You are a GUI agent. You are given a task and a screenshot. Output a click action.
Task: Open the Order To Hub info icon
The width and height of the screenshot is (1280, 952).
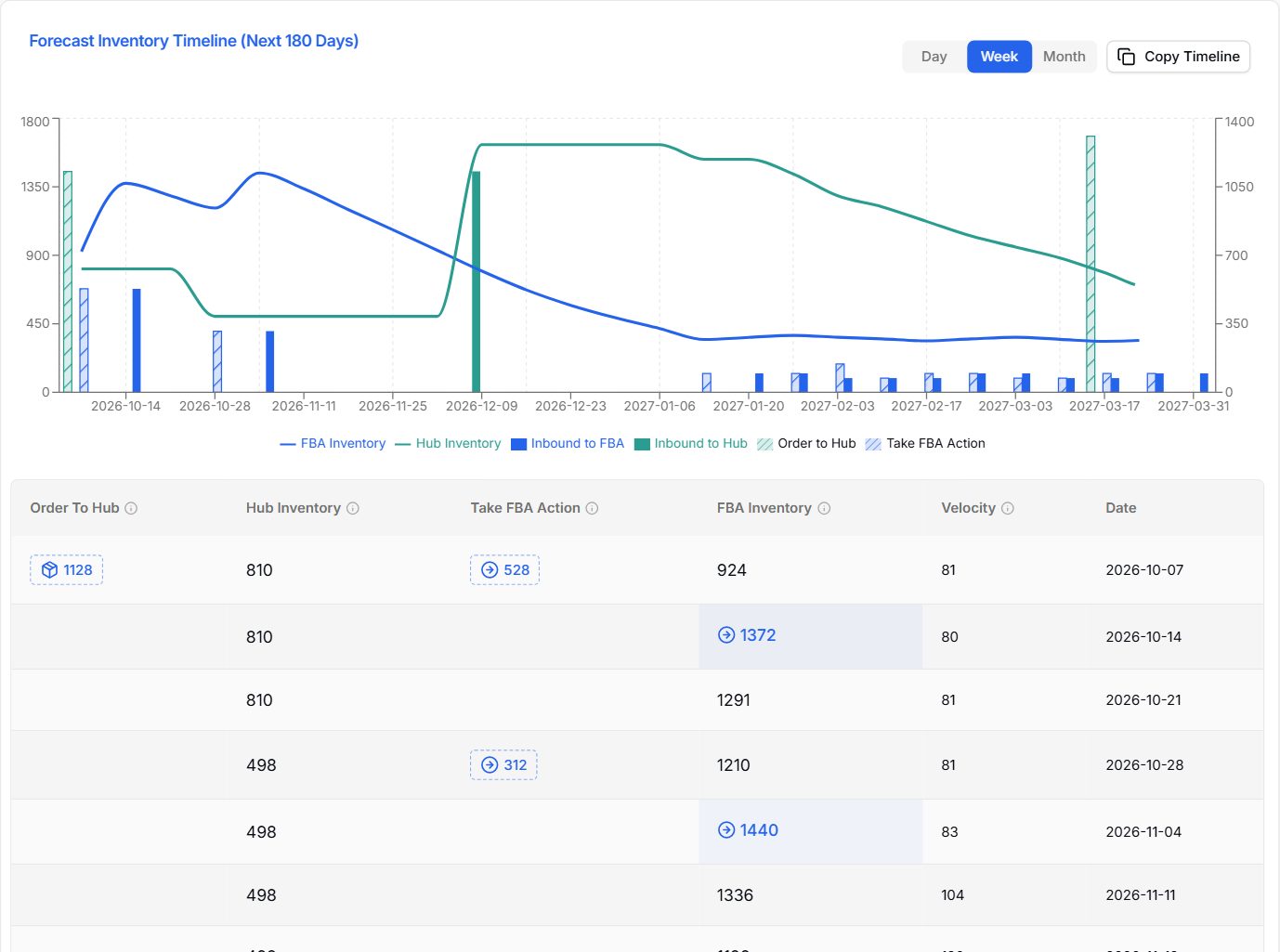(x=131, y=508)
